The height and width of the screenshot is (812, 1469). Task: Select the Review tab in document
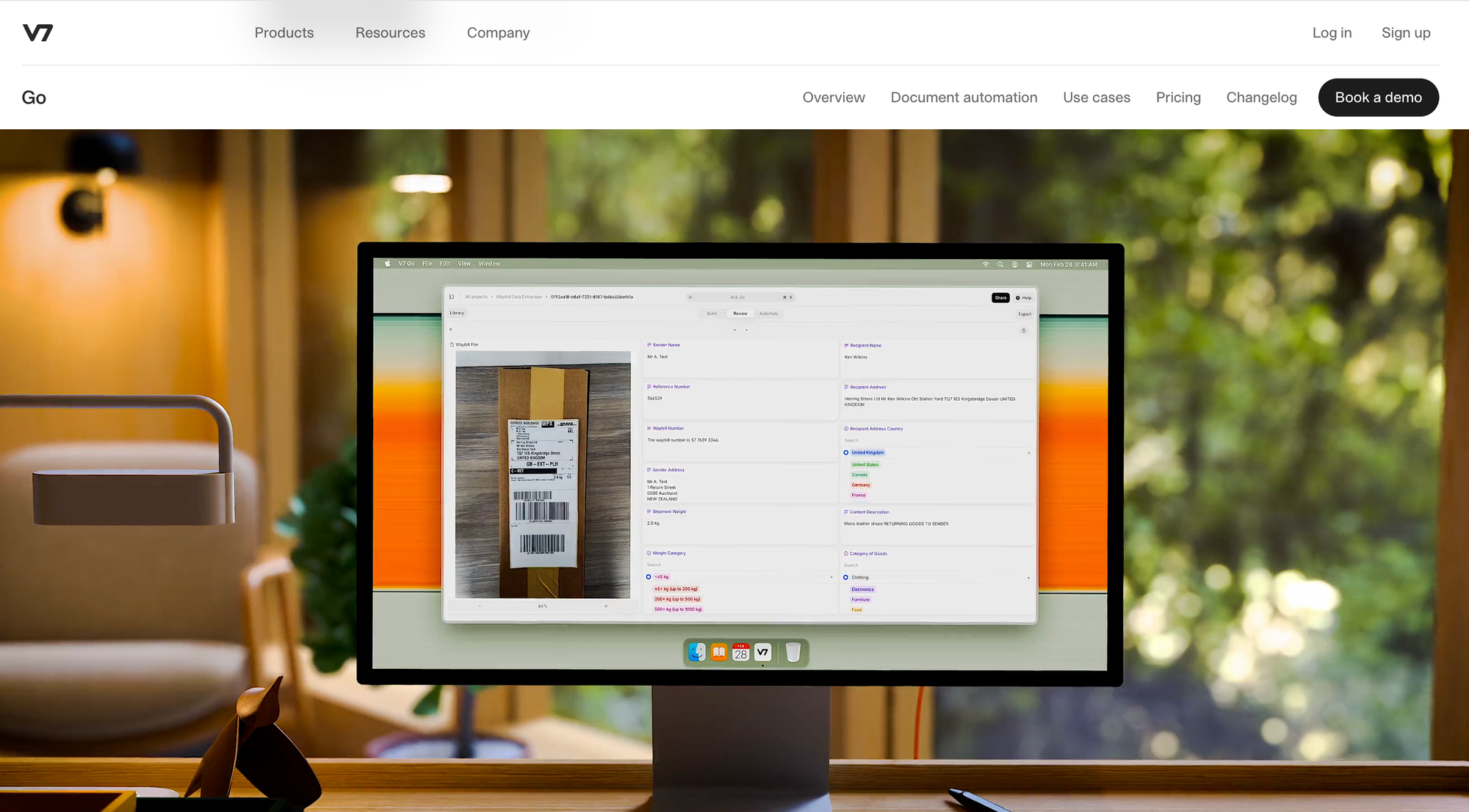pyautogui.click(x=738, y=313)
